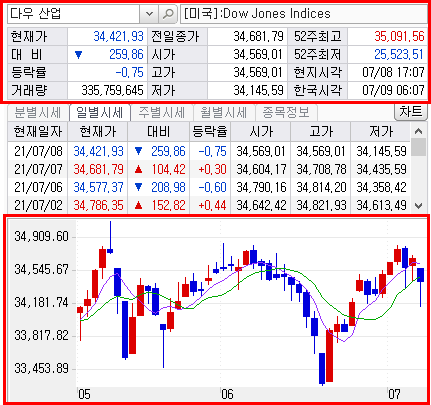Click the 현지시각 value 07/08 17:07
Viewport: 431px width, 405px height.
tap(393, 72)
